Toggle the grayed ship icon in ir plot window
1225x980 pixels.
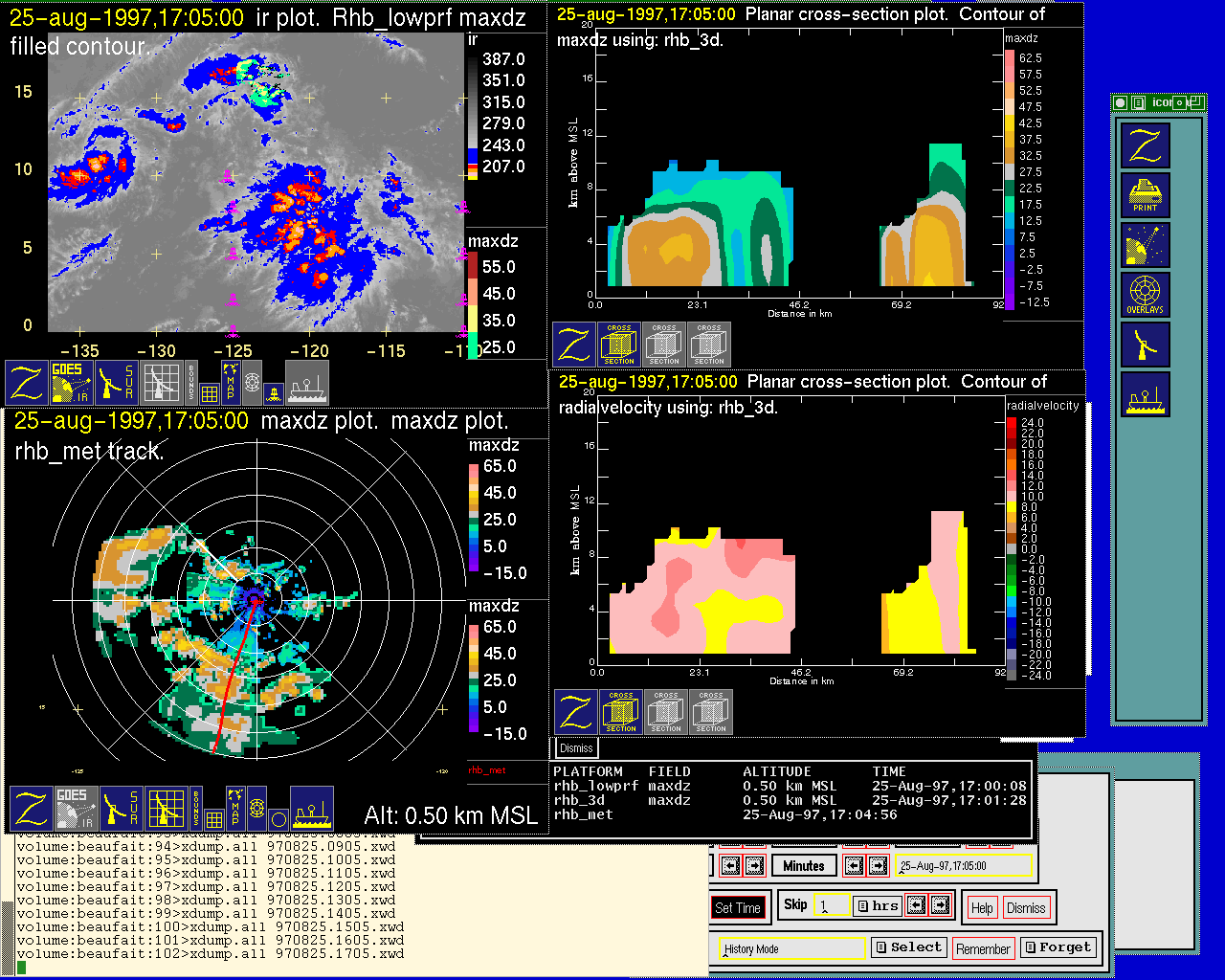(x=307, y=382)
